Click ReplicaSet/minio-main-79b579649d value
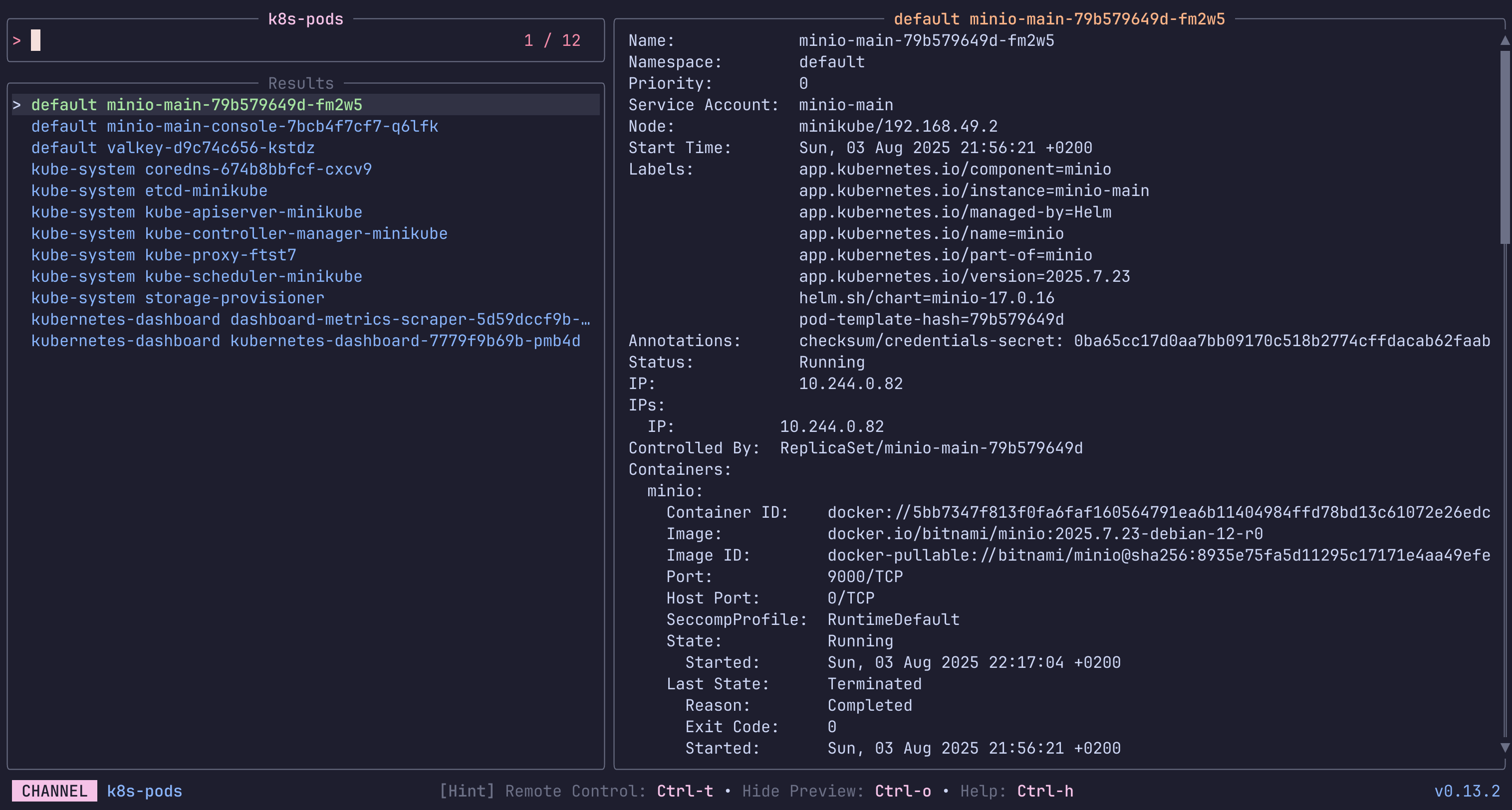The height and width of the screenshot is (810, 1512). 932,448
